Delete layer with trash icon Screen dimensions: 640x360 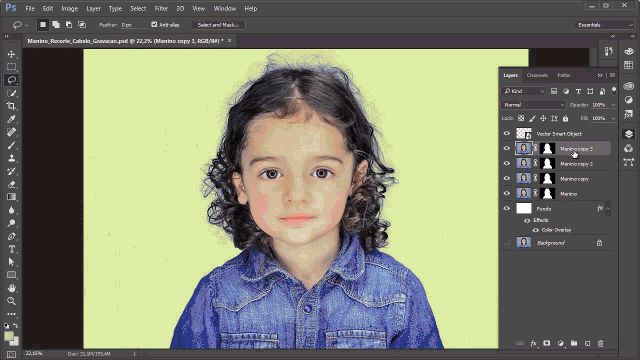pos(600,344)
